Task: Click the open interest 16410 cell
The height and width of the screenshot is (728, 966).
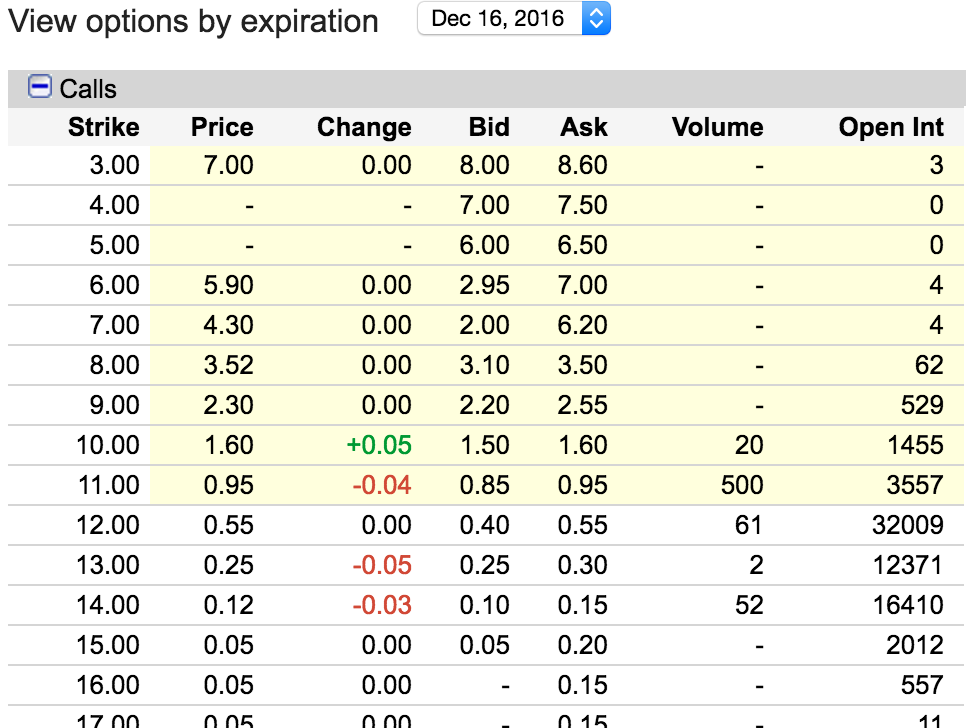Action: (908, 605)
